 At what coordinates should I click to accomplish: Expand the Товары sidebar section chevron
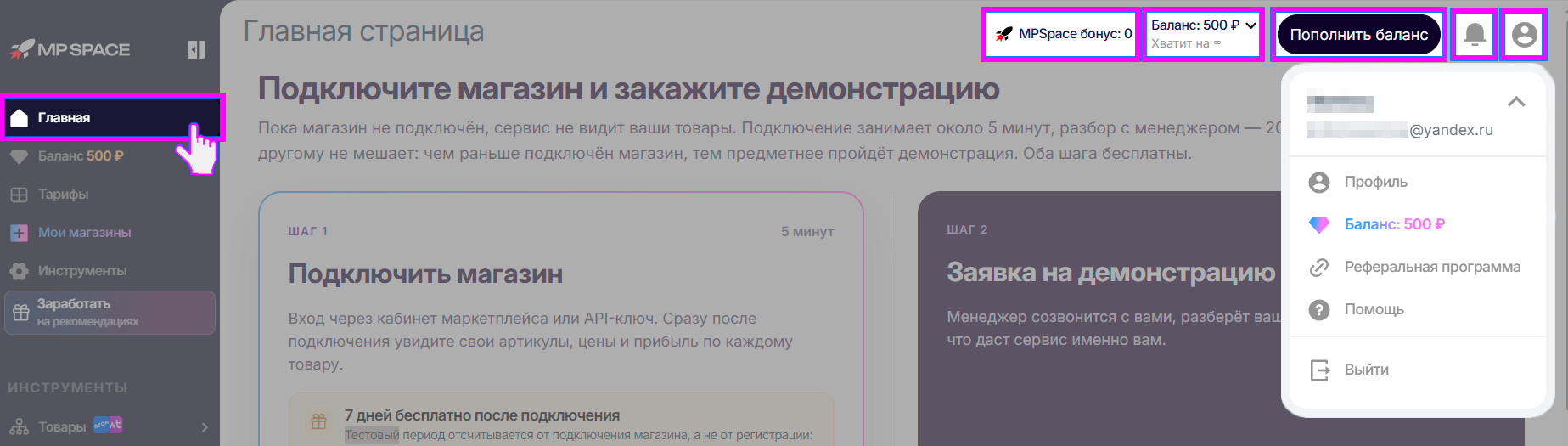tap(205, 426)
